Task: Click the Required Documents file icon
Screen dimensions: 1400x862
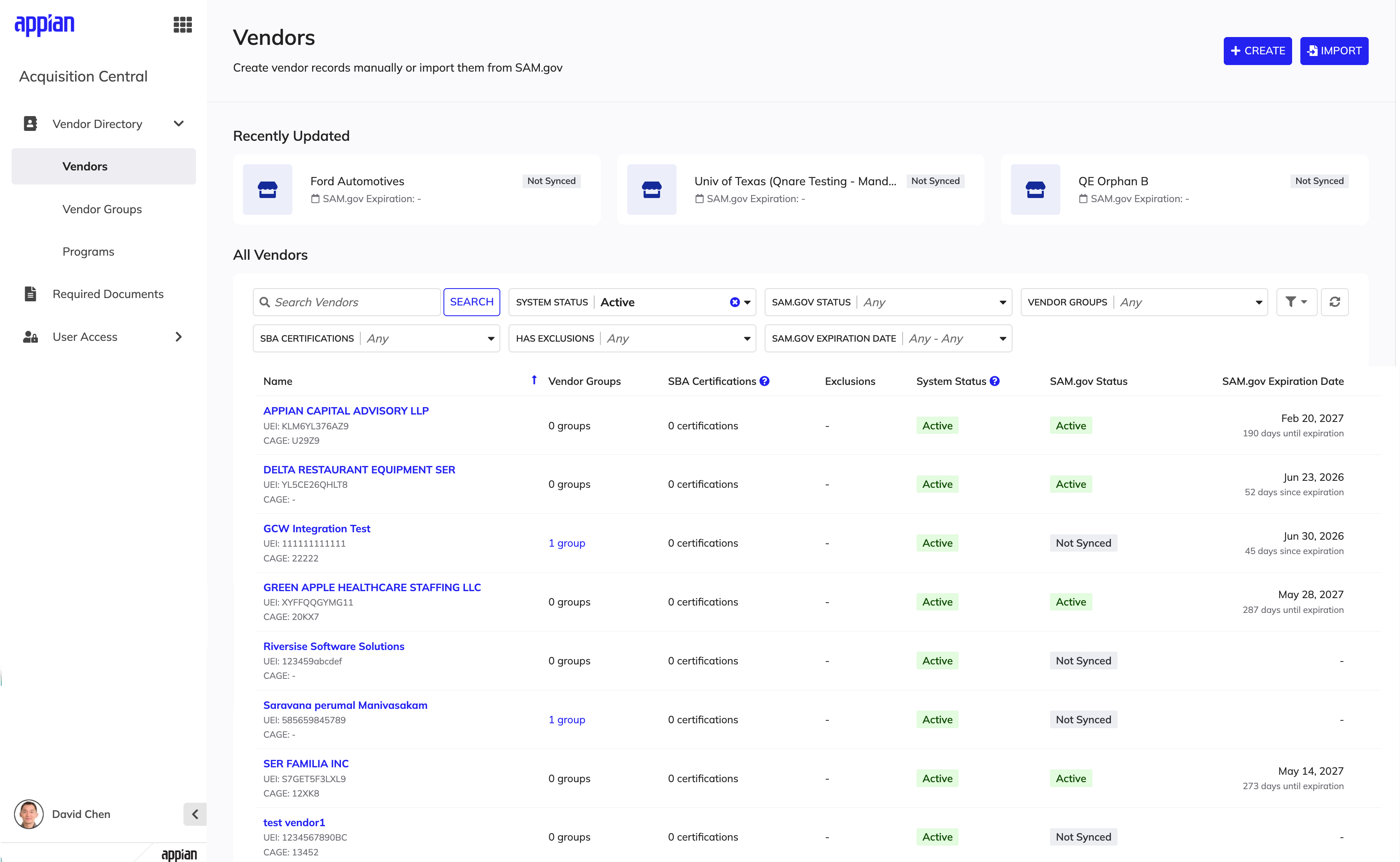Action: click(x=30, y=294)
